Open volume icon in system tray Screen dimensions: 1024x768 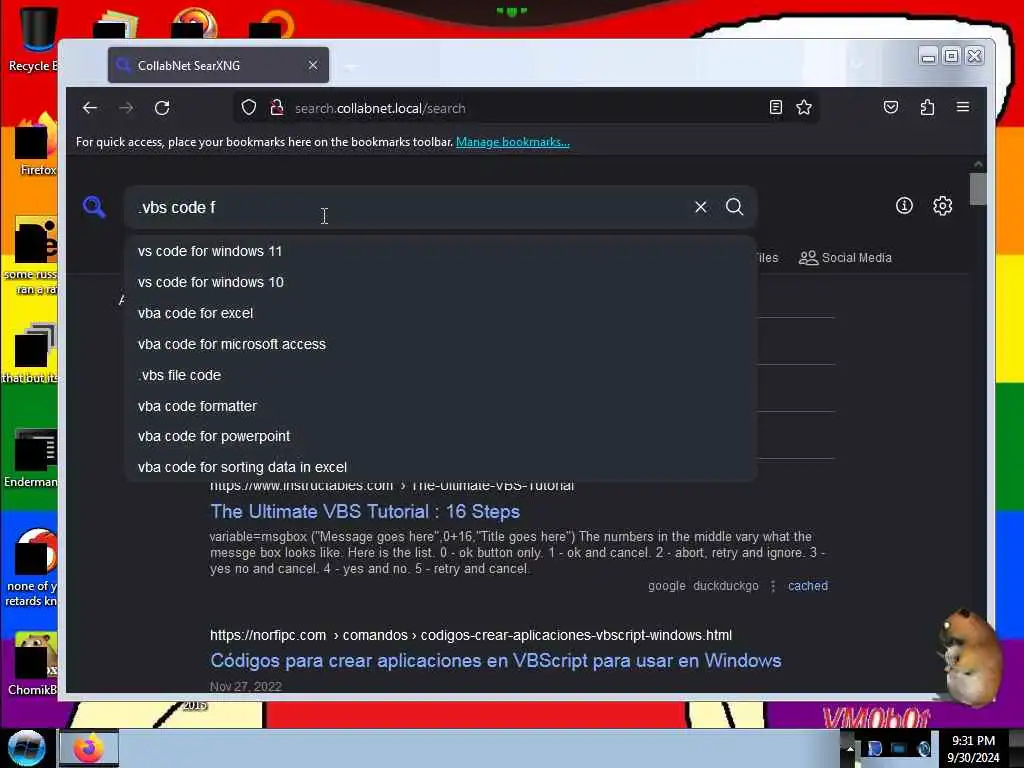pyautogui.click(x=923, y=748)
